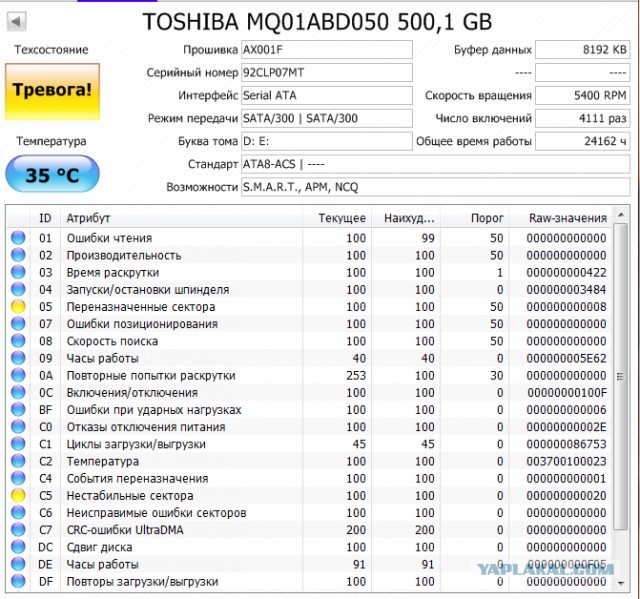Viewport: 640px width, 599px height.
Task: Select status dot of C7 CRC-ошибки UltraDMA
Action: tap(18, 530)
